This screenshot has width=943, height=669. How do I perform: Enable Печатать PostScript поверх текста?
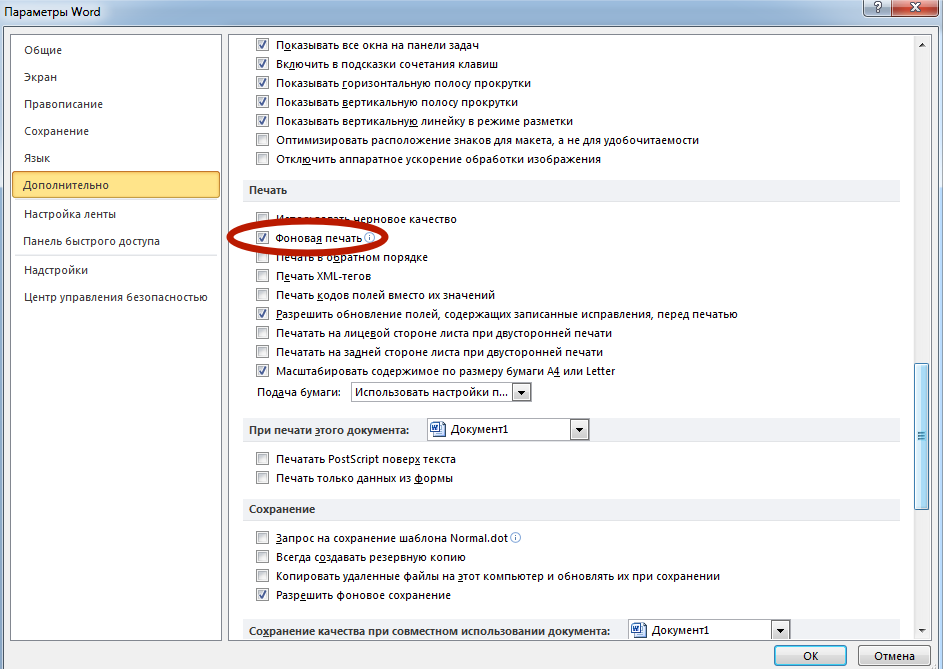click(x=262, y=459)
